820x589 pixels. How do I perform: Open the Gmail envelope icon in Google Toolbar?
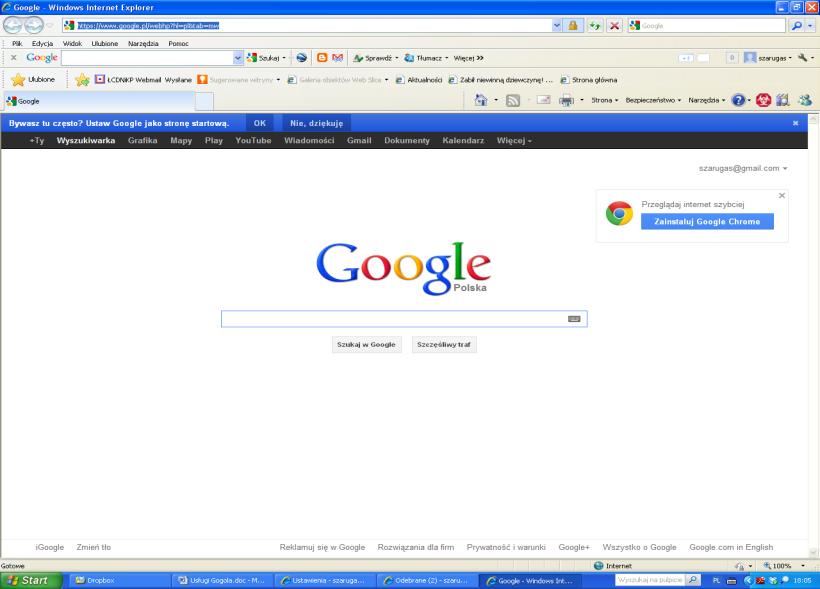338,58
